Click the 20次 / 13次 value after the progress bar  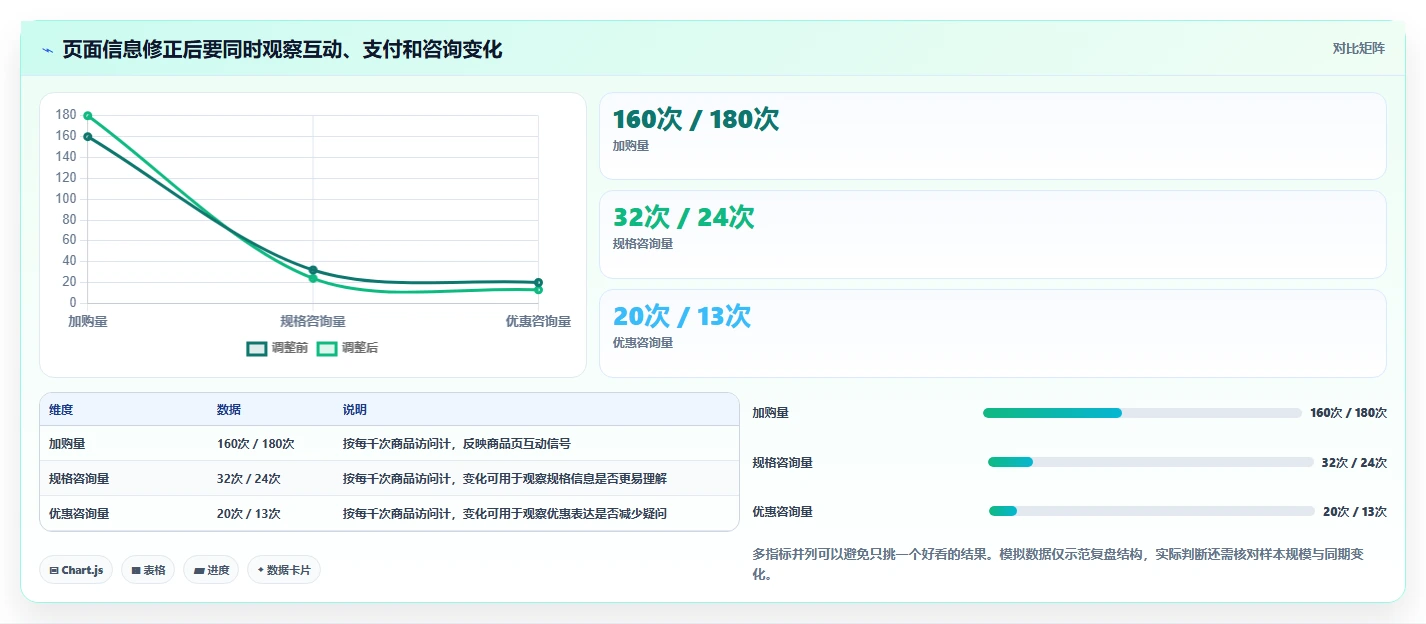[1355, 512]
